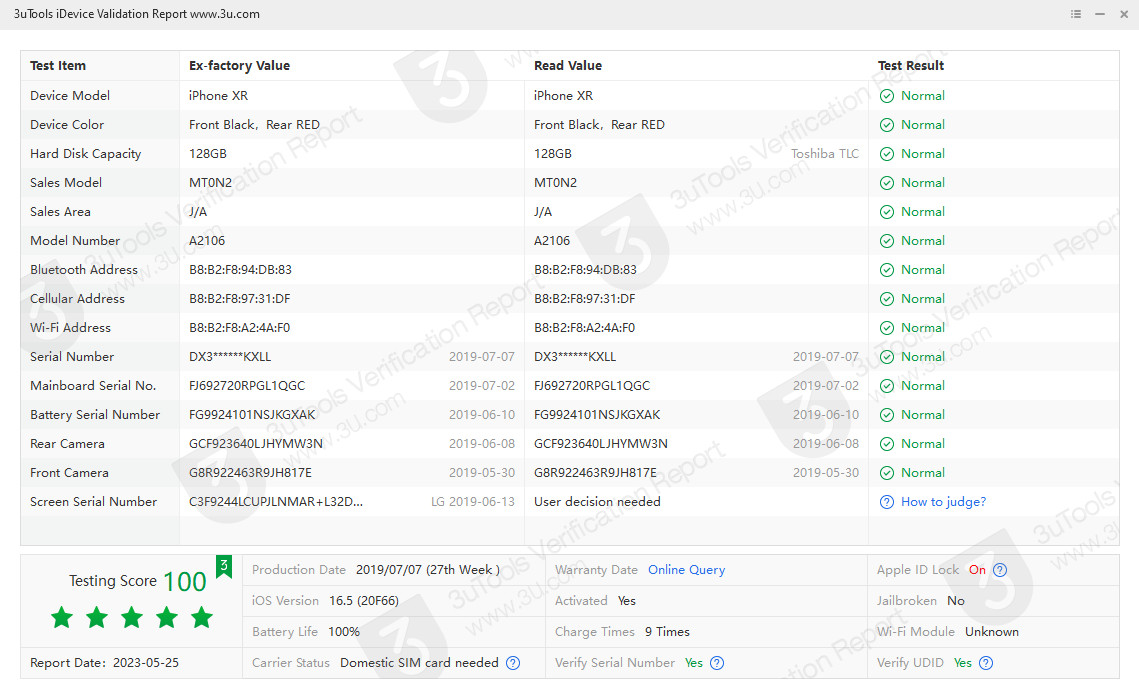
Task: Click the help icon beside Verify Serial Number
Action: click(717, 663)
